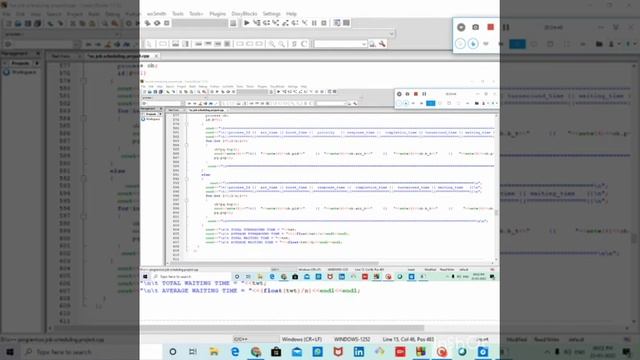Stop the debugger with the square icon
The image size is (640, 360).
[x=324, y=23]
